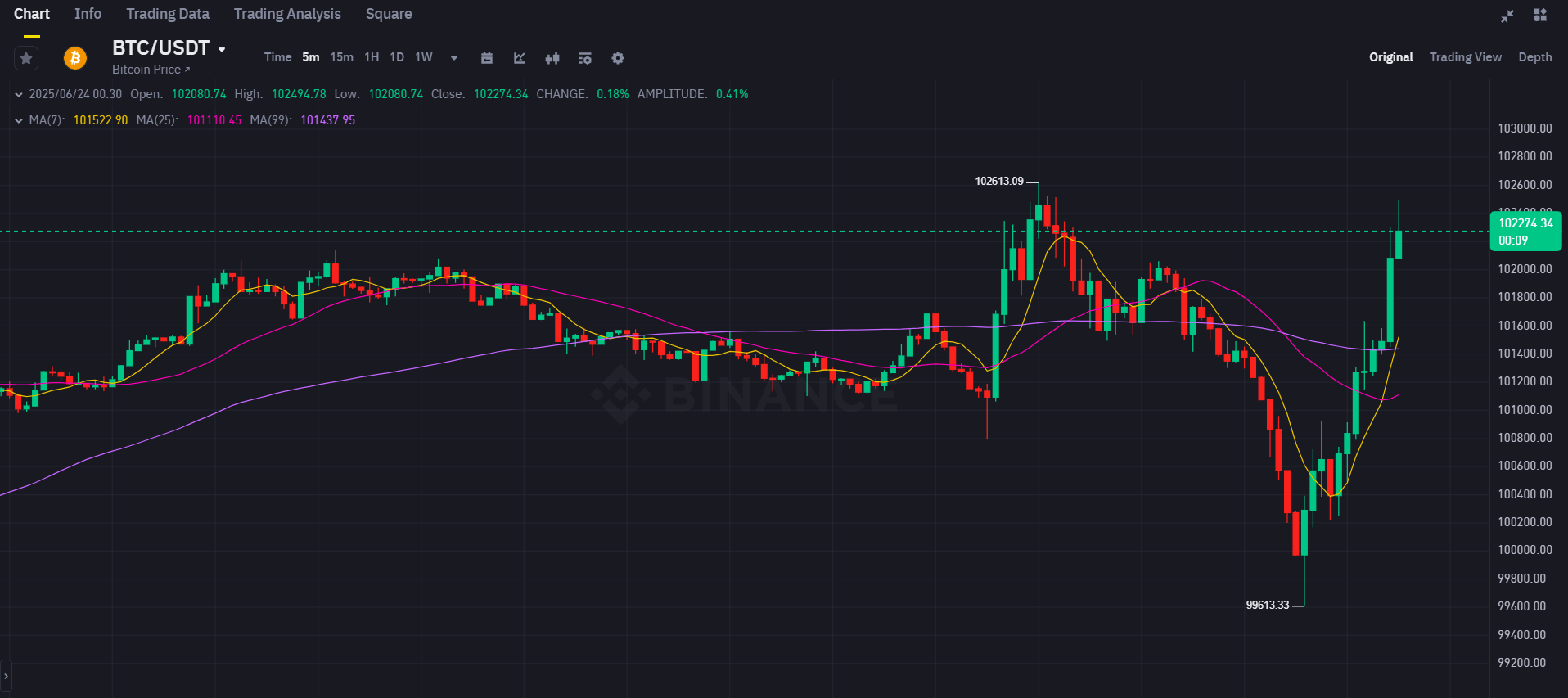Click the 103000.00 price axis label

tap(1525, 128)
